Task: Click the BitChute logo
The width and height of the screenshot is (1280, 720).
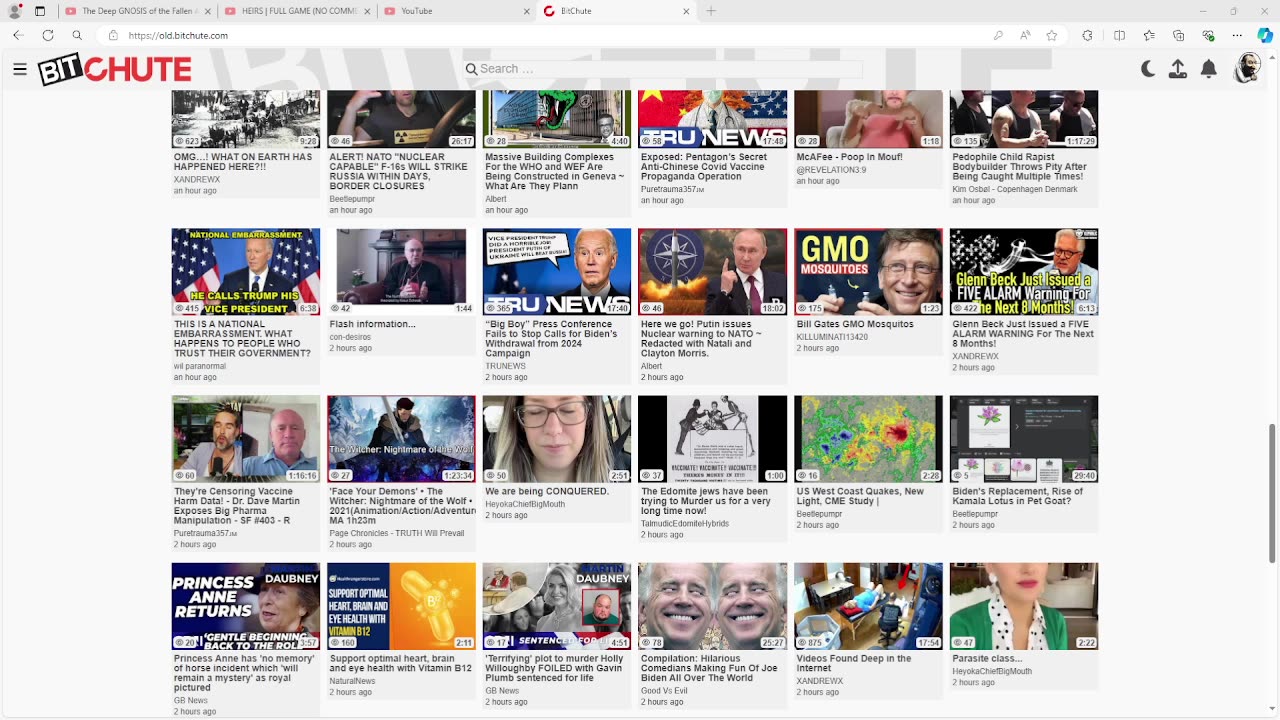Action: click(x=115, y=70)
